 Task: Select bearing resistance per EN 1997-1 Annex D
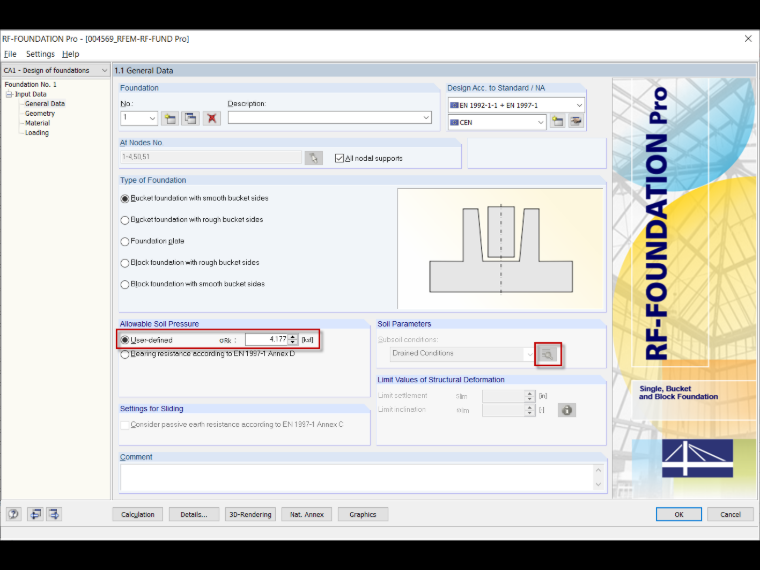125,354
